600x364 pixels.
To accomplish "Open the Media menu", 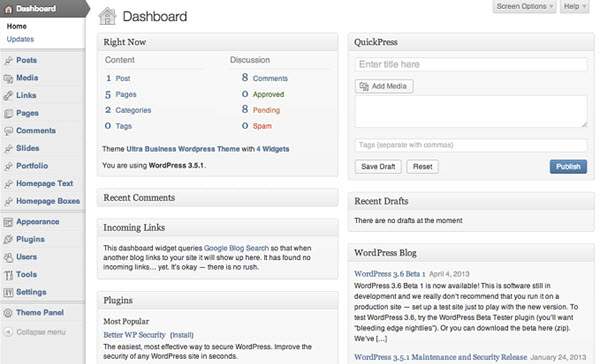I will 27,78.
